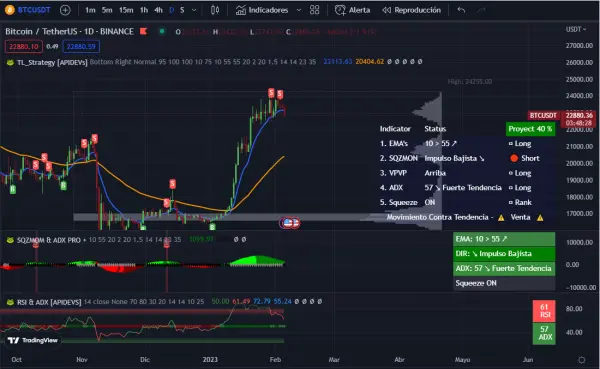Click the add symbol plus icon
This screenshot has width=600, height=369.
point(65,10)
